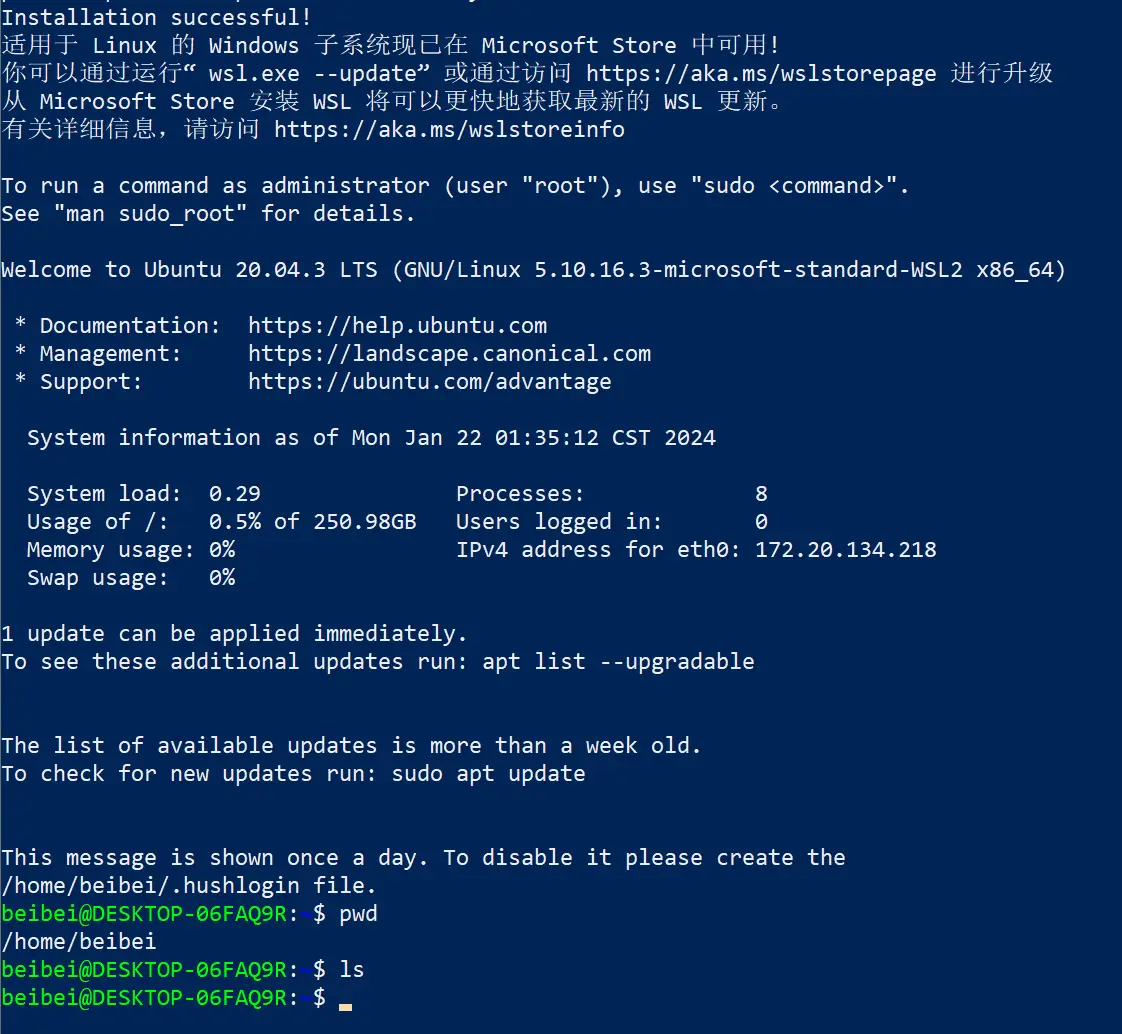Click the https://help.ubuntu.com documentation link

click(x=397, y=326)
